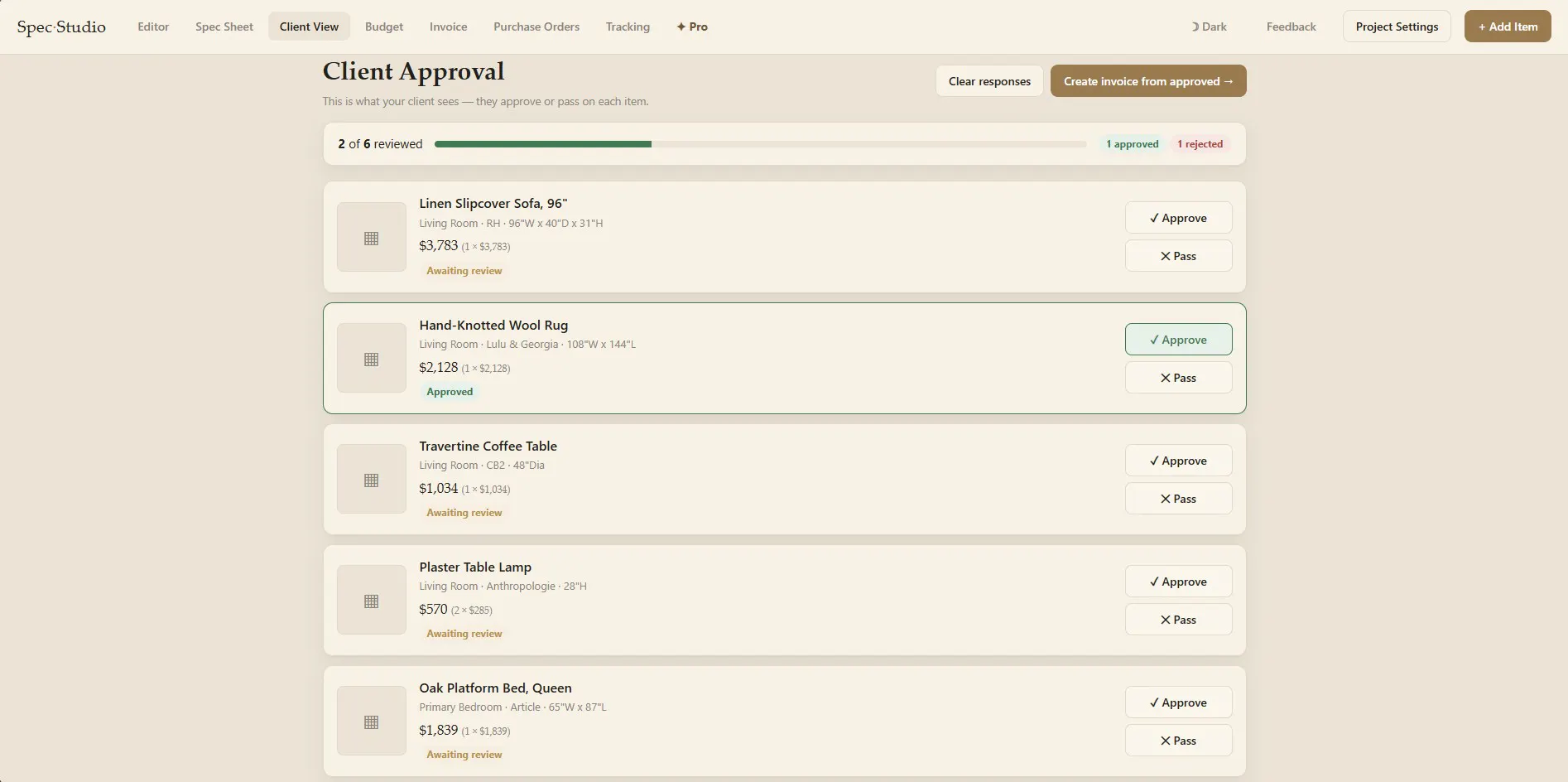Click 'Primary Bedroom · Article' details line
This screenshot has height=782, width=1568.
coord(512,707)
